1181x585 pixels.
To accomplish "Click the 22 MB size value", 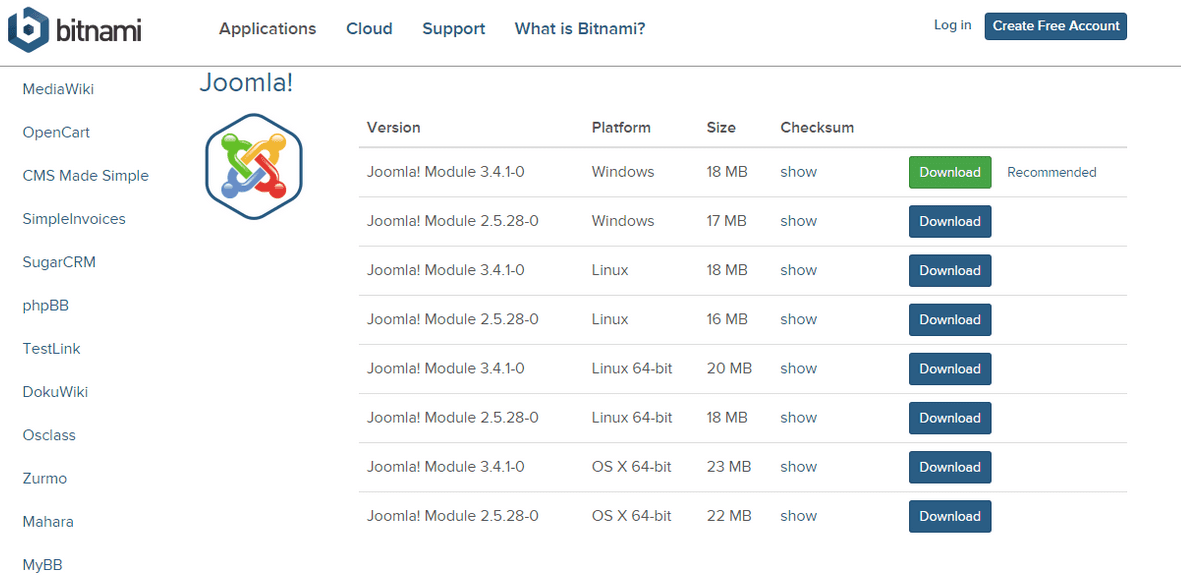I will [x=729, y=516].
